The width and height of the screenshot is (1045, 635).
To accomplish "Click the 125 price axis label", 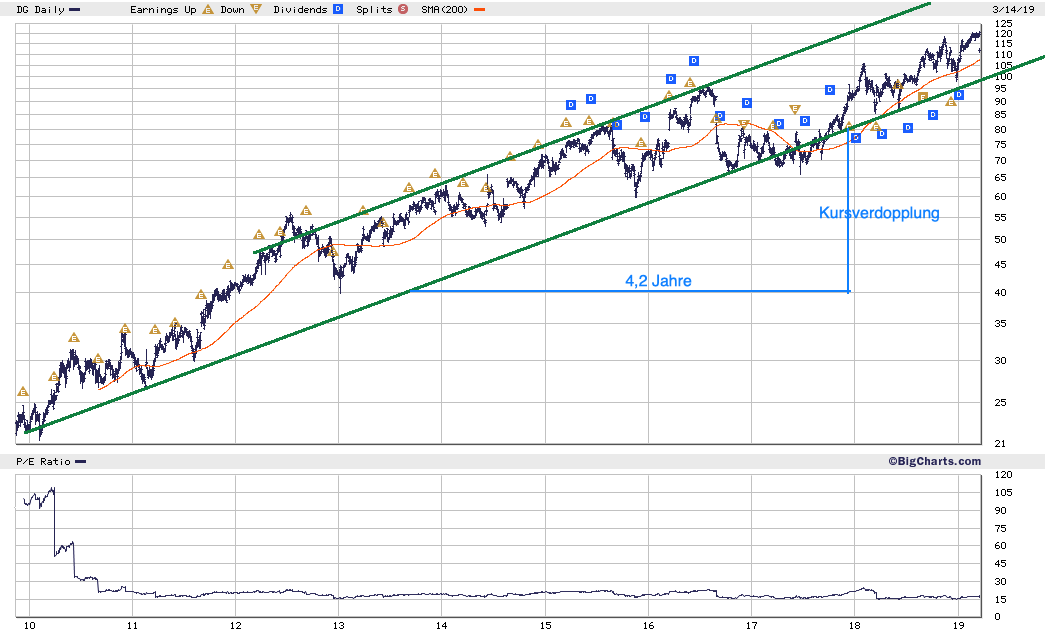I will (1003, 24).
